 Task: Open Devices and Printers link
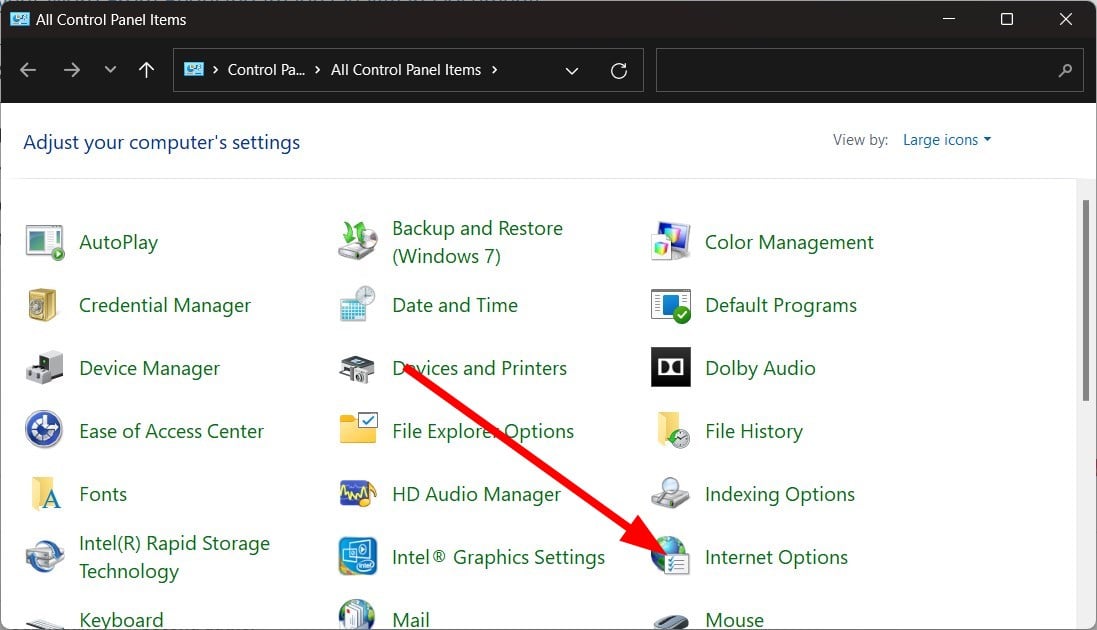coord(479,368)
